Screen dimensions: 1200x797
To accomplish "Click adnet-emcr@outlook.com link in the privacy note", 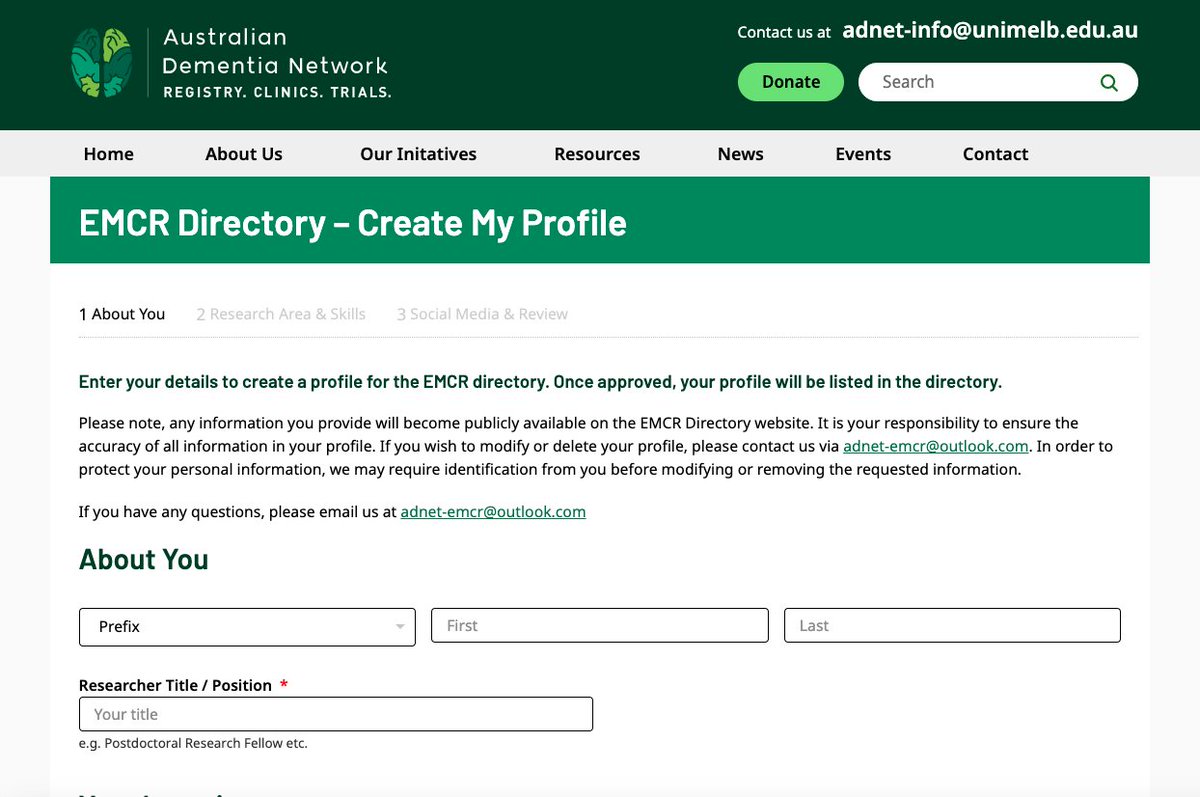I will pyautogui.click(x=936, y=446).
